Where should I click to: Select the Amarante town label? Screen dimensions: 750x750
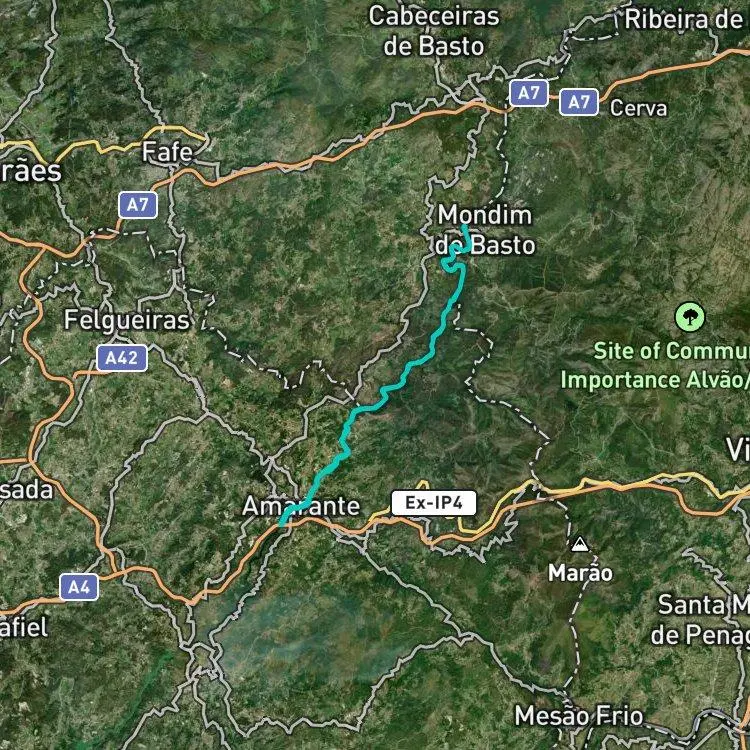tap(301, 506)
